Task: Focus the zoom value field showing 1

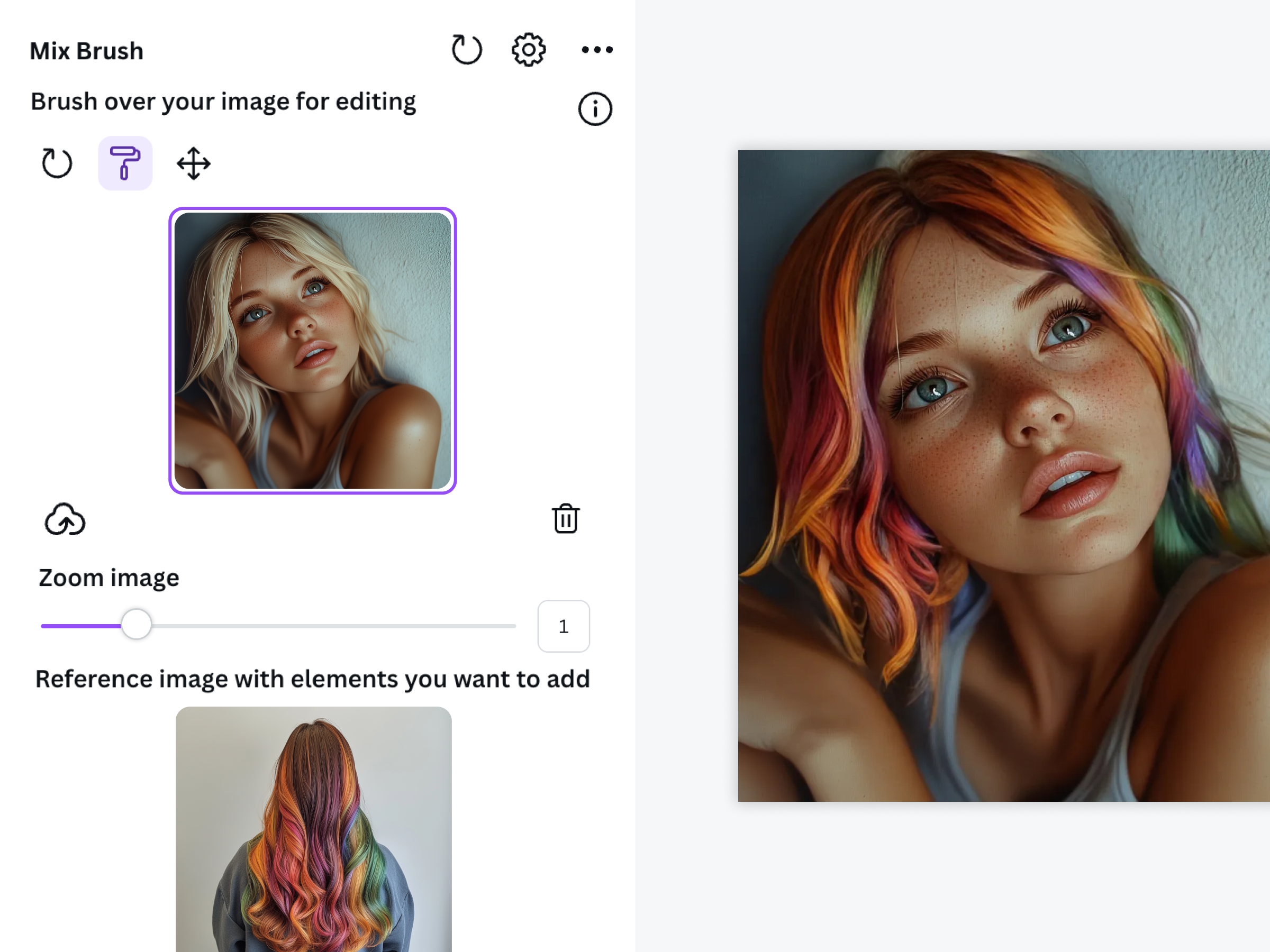Action: pos(563,626)
